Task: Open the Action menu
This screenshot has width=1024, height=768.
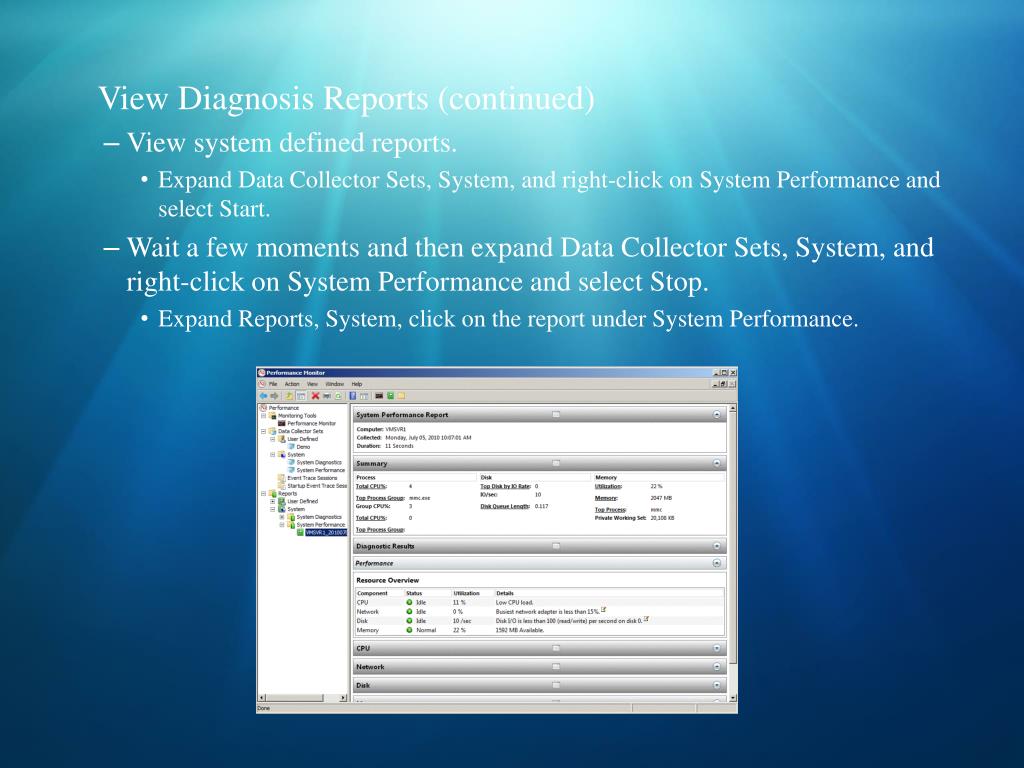Action: click(x=292, y=384)
